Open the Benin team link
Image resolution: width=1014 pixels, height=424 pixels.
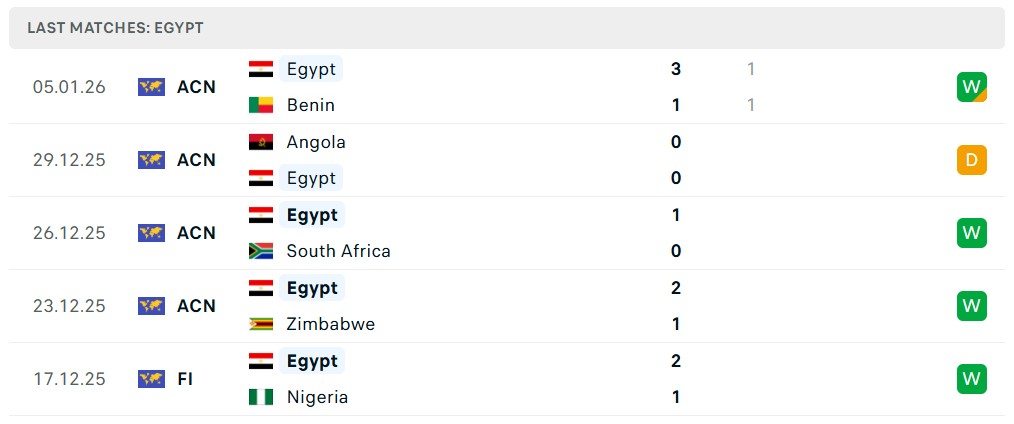click(310, 105)
